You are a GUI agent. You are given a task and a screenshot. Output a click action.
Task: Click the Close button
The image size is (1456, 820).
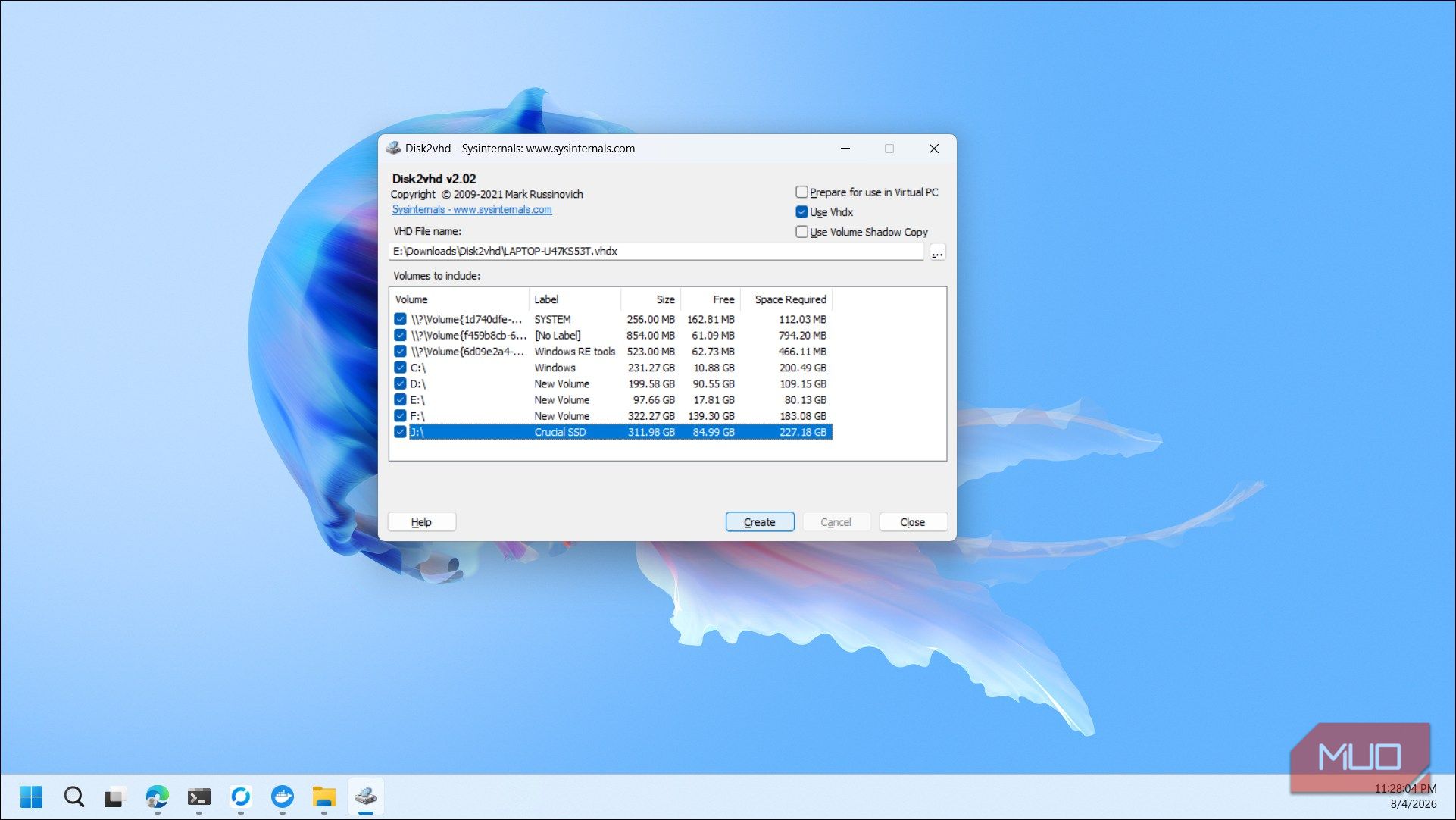(912, 522)
